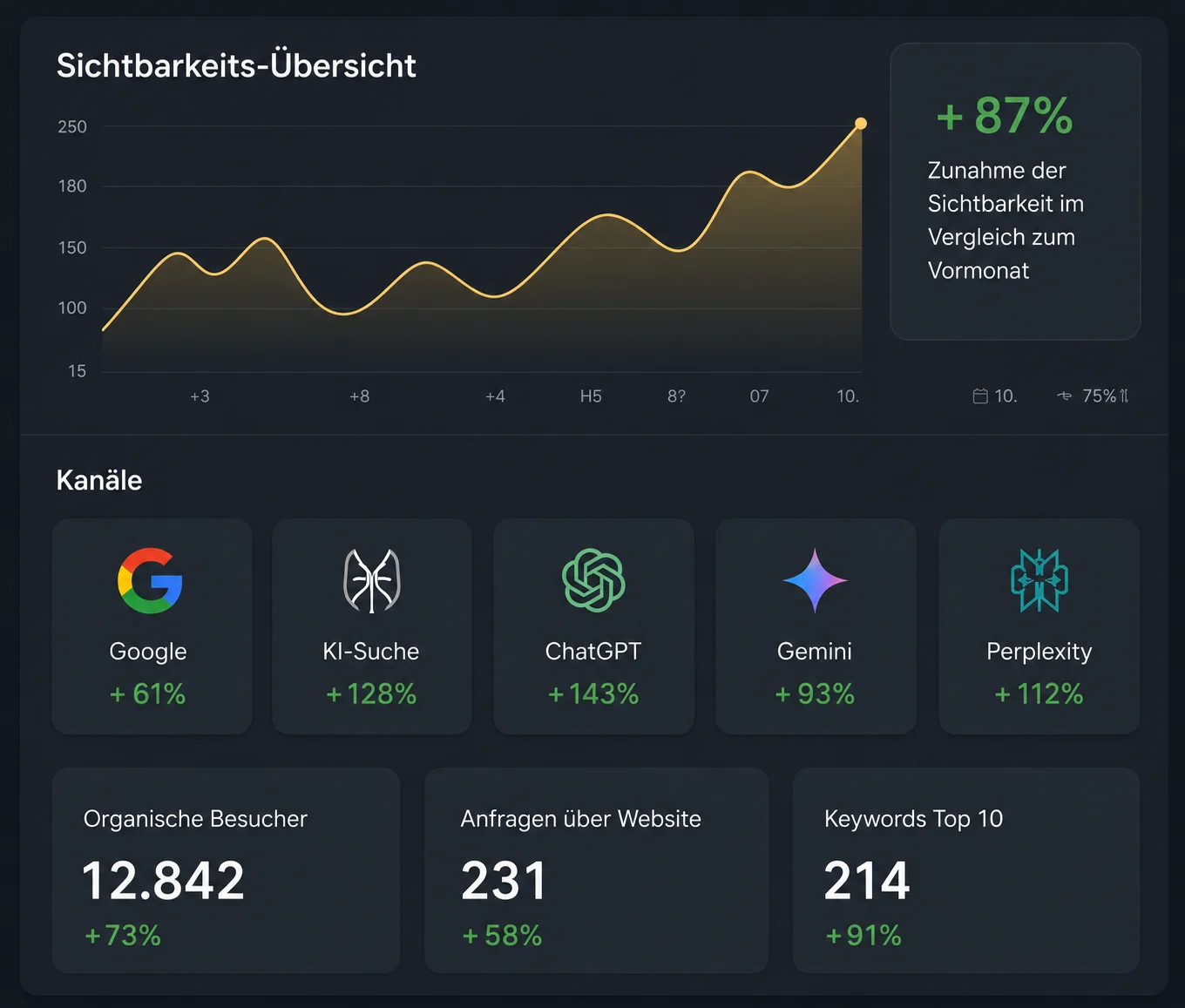Click the sort arrows after 75%
1185x1008 pixels.
[1124, 396]
